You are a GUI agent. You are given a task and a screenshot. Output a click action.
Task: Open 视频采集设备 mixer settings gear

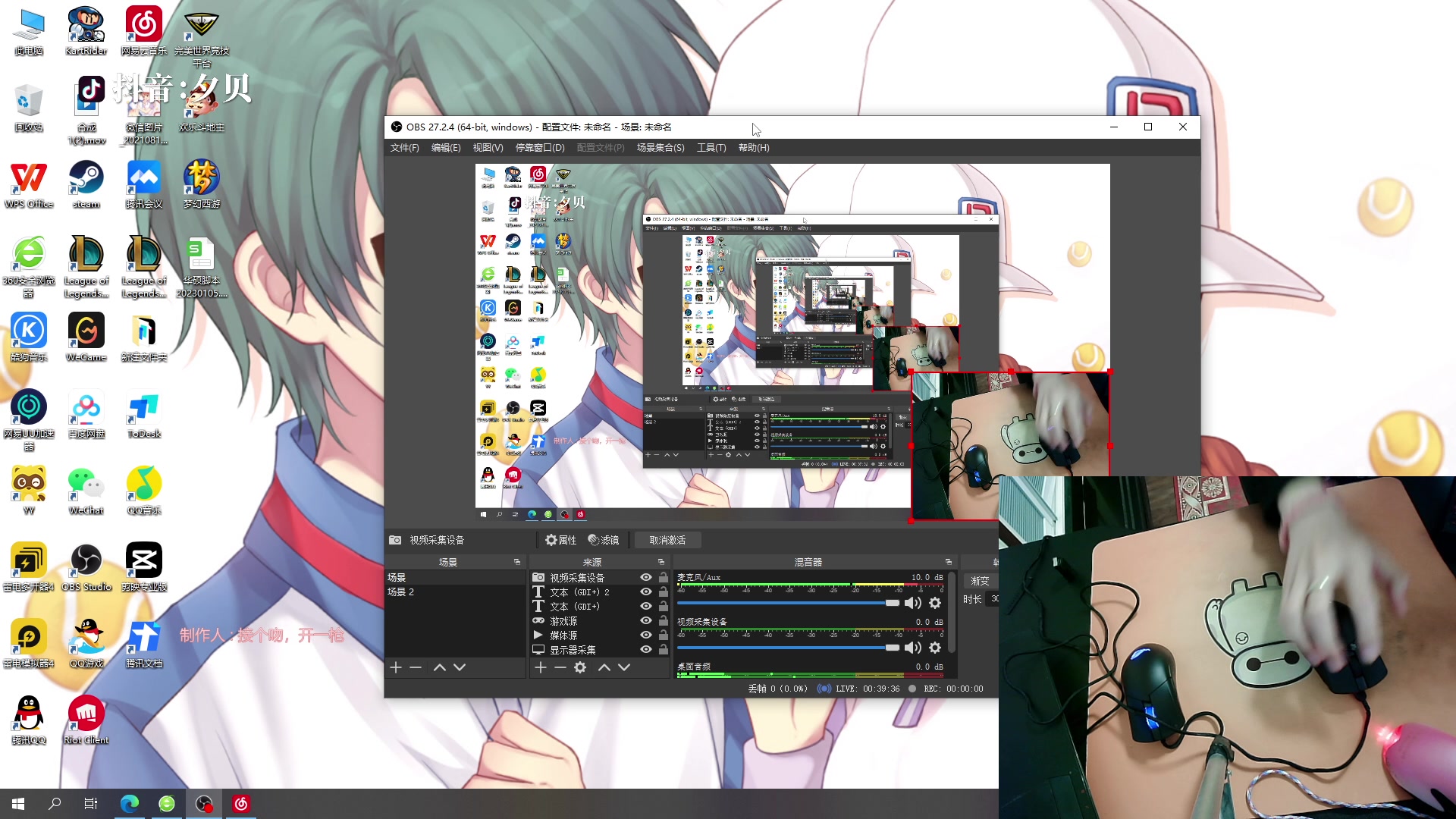click(935, 648)
